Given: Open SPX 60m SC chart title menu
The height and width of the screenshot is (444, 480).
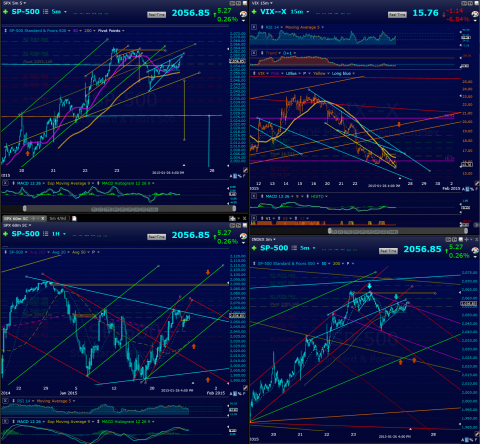Looking at the screenshot, I should (17, 225).
